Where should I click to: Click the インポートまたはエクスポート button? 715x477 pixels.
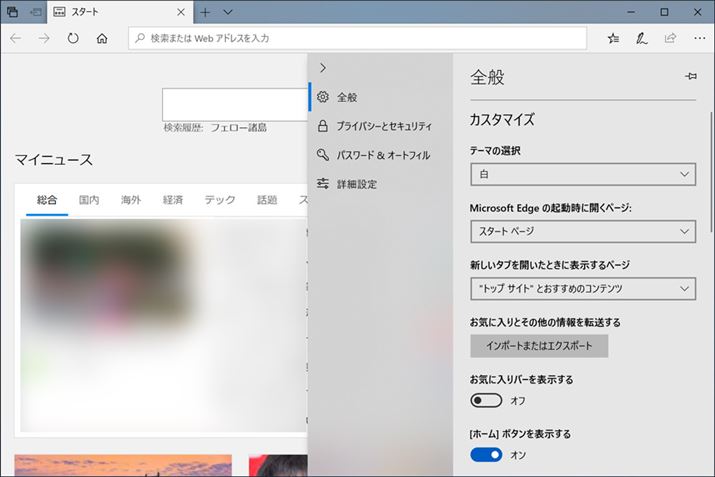[539, 346]
